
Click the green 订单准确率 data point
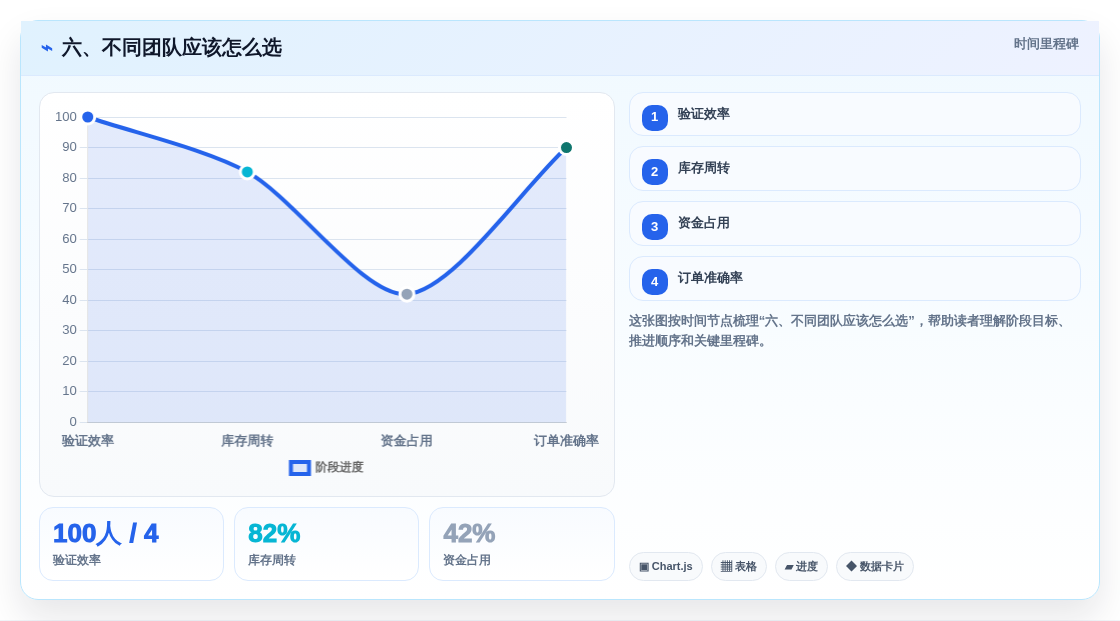(x=566, y=148)
